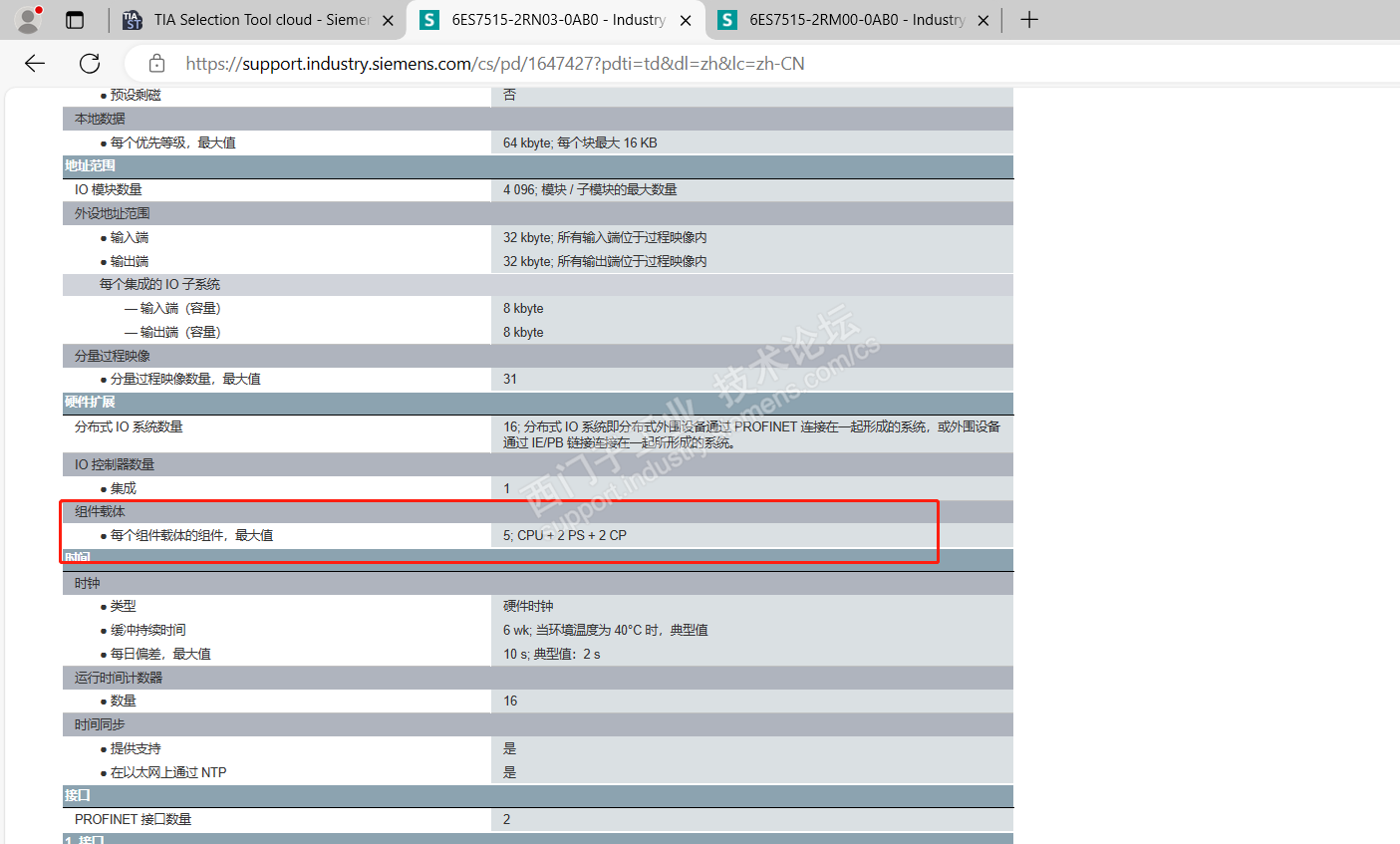Switch to the TIA Selection Tool cloud tab
The image size is (1400, 844).
tap(261, 20)
